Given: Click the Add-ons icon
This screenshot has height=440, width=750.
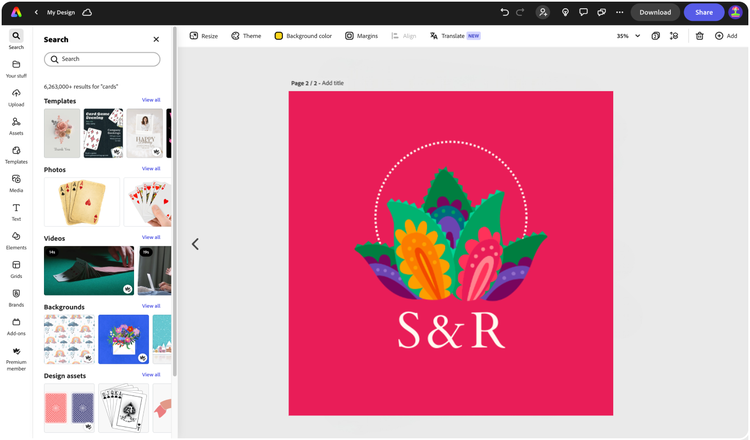Looking at the screenshot, I should (x=16, y=327).
